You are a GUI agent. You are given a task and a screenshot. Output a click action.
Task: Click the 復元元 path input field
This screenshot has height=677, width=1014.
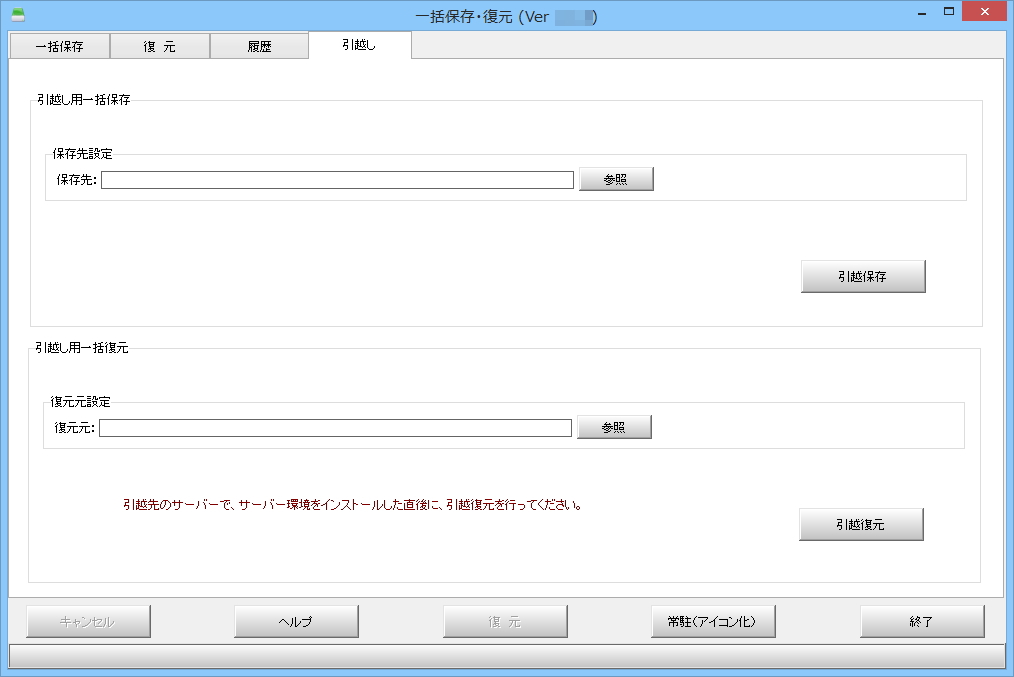click(x=335, y=428)
